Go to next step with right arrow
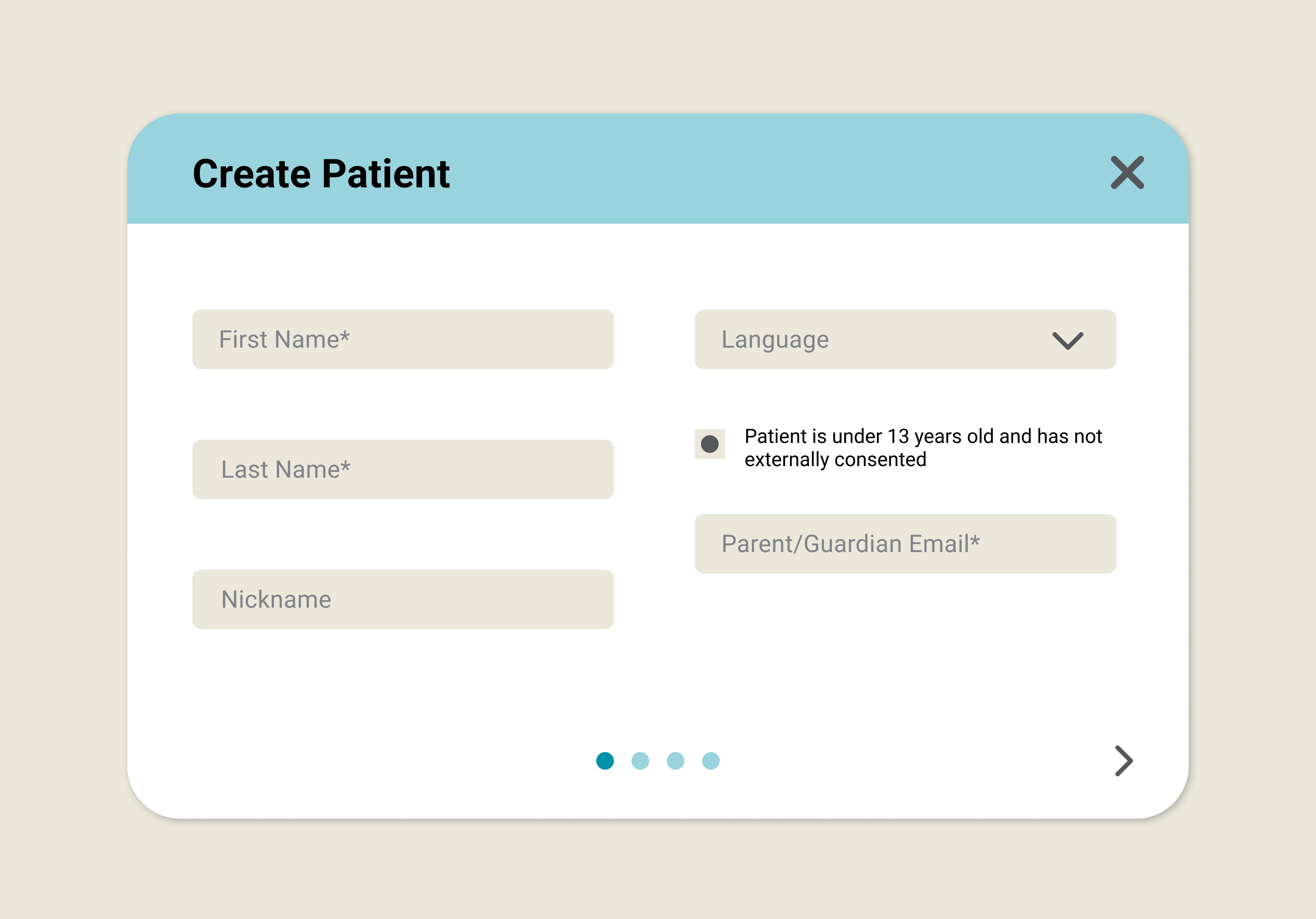The image size is (1316, 919). (1123, 761)
